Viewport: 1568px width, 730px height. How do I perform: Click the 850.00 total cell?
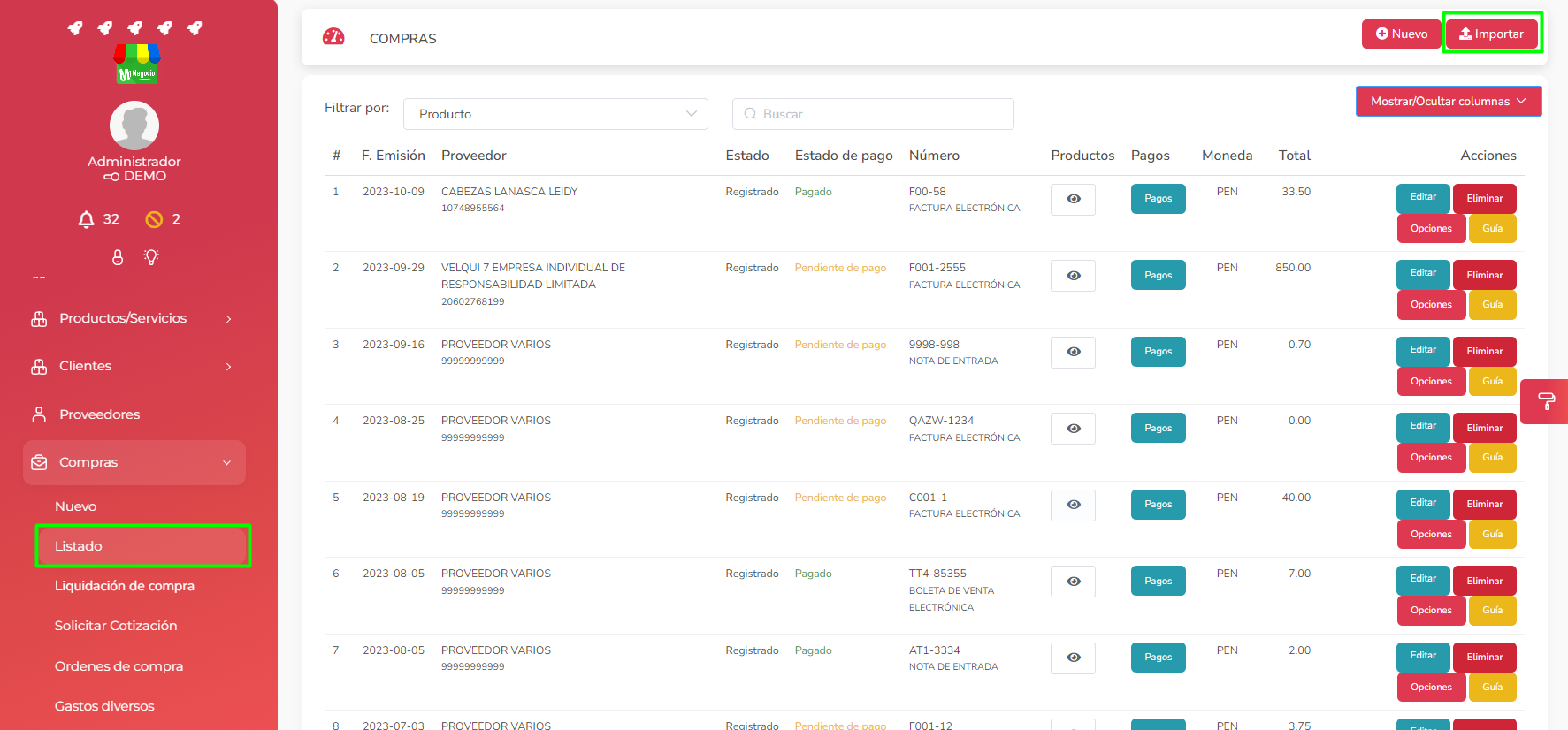pyautogui.click(x=1293, y=268)
